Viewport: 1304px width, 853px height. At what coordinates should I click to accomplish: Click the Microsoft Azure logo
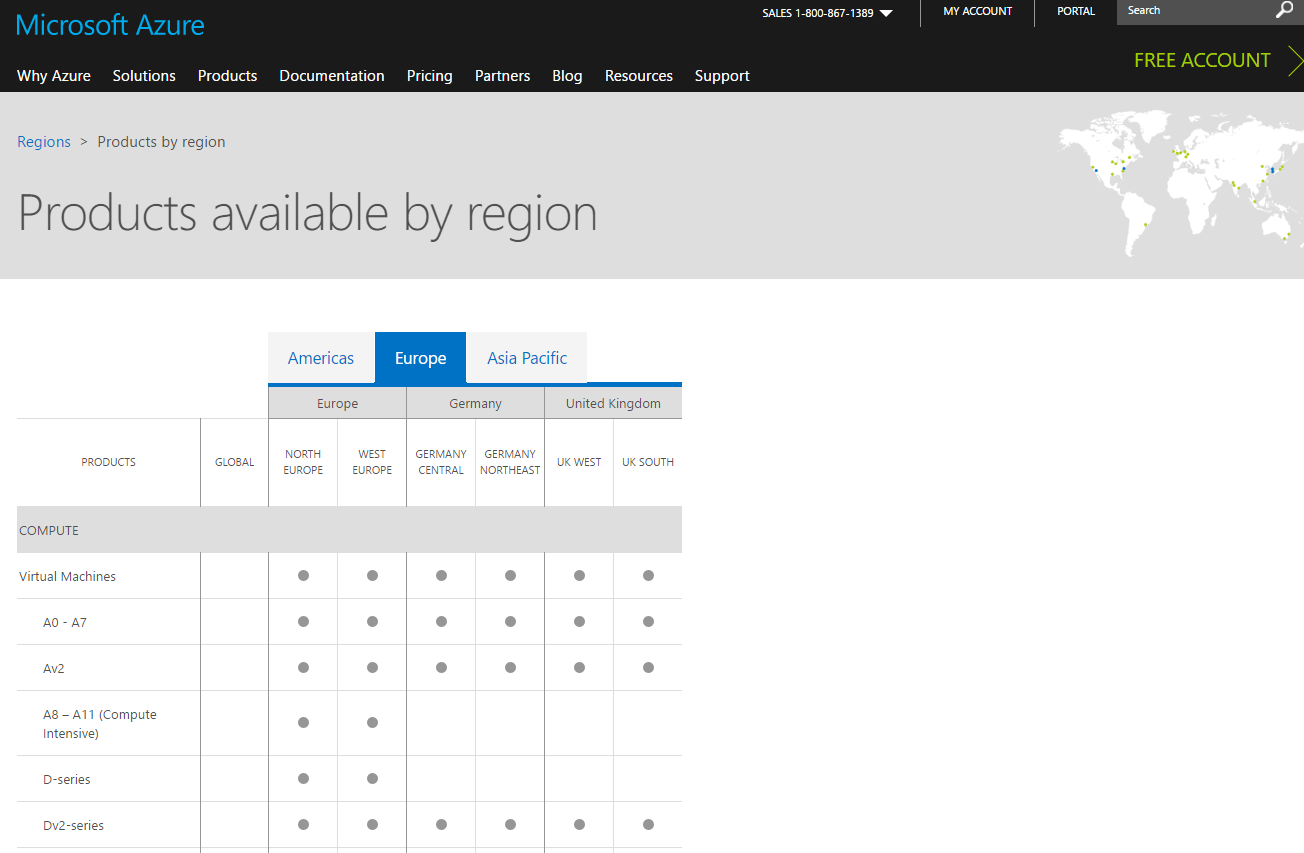coord(110,24)
